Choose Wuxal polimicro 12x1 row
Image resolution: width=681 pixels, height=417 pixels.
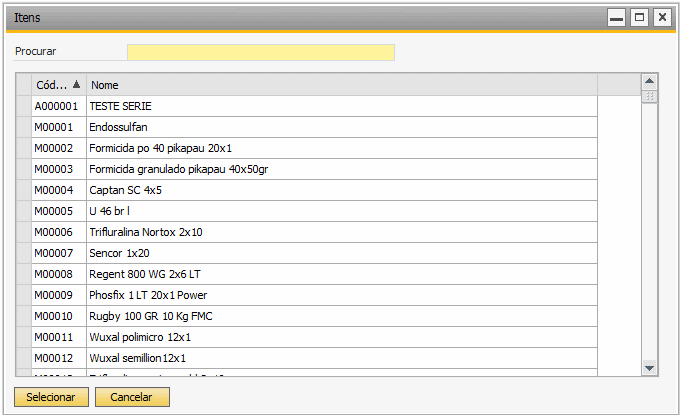307,337
